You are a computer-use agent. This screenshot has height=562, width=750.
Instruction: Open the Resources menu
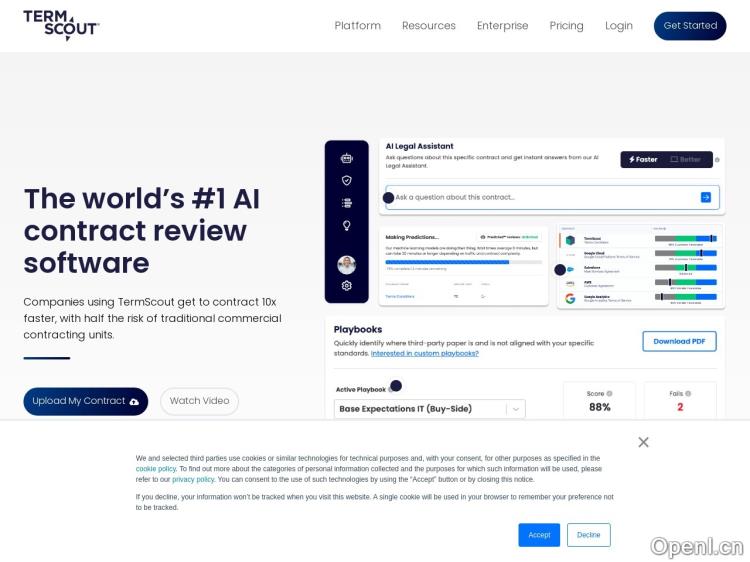point(428,26)
